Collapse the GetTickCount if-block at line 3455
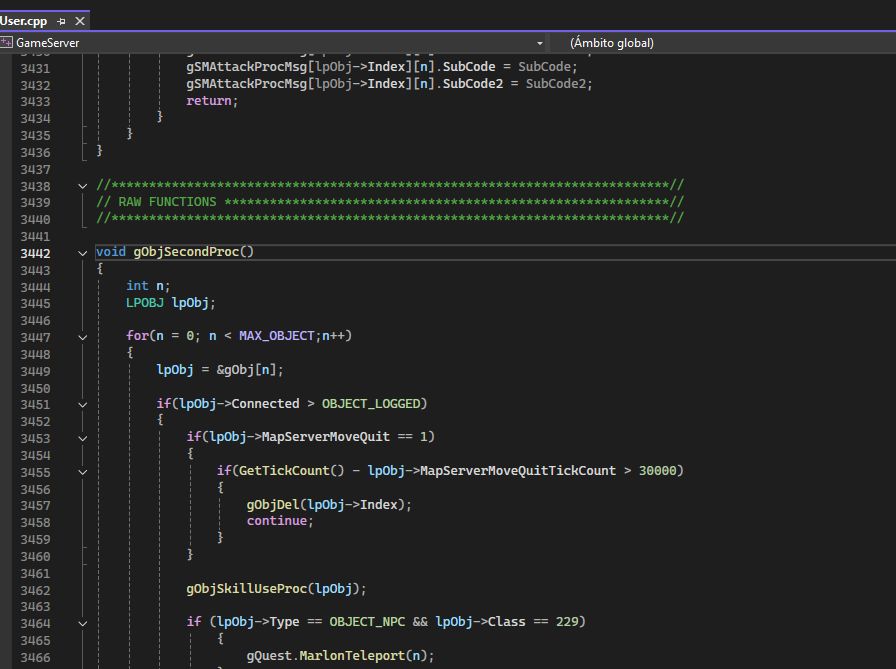The height and width of the screenshot is (669, 896). pyautogui.click(x=83, y=472)
